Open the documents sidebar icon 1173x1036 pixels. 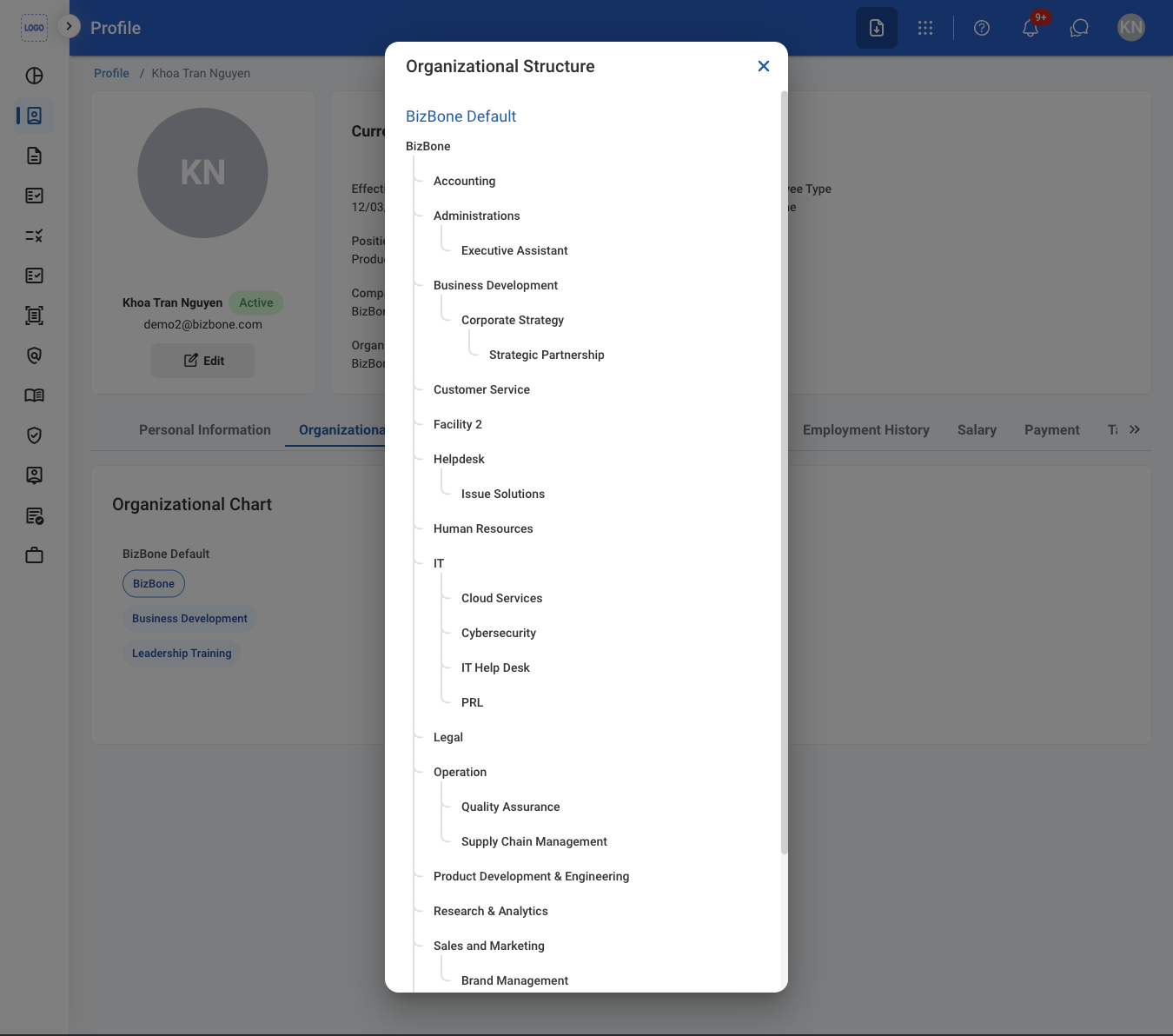click(x=35, y=156)
